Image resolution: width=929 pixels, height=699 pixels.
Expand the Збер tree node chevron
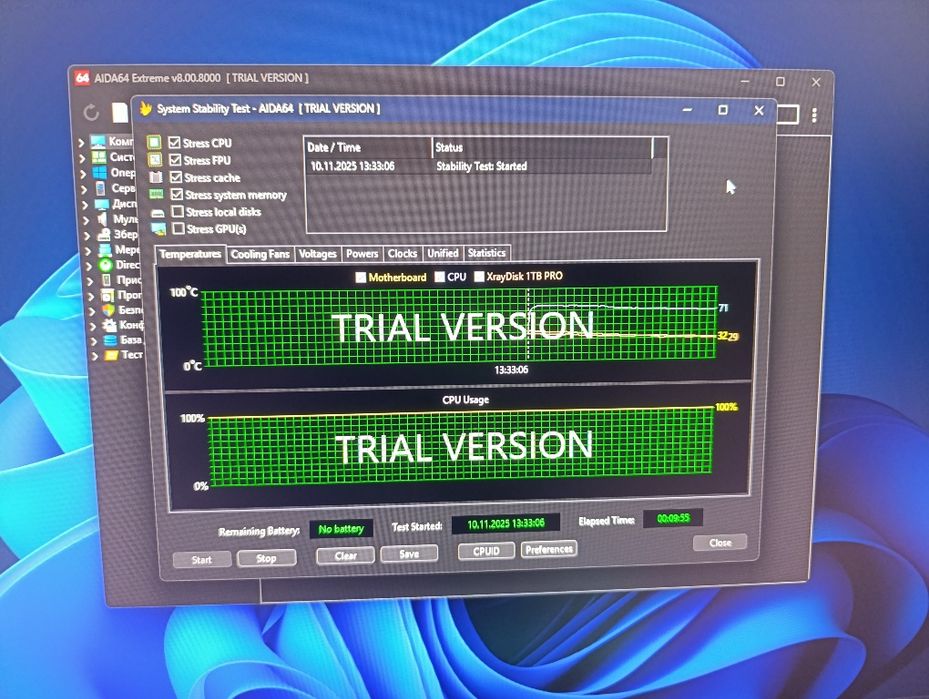pos(88,236)
